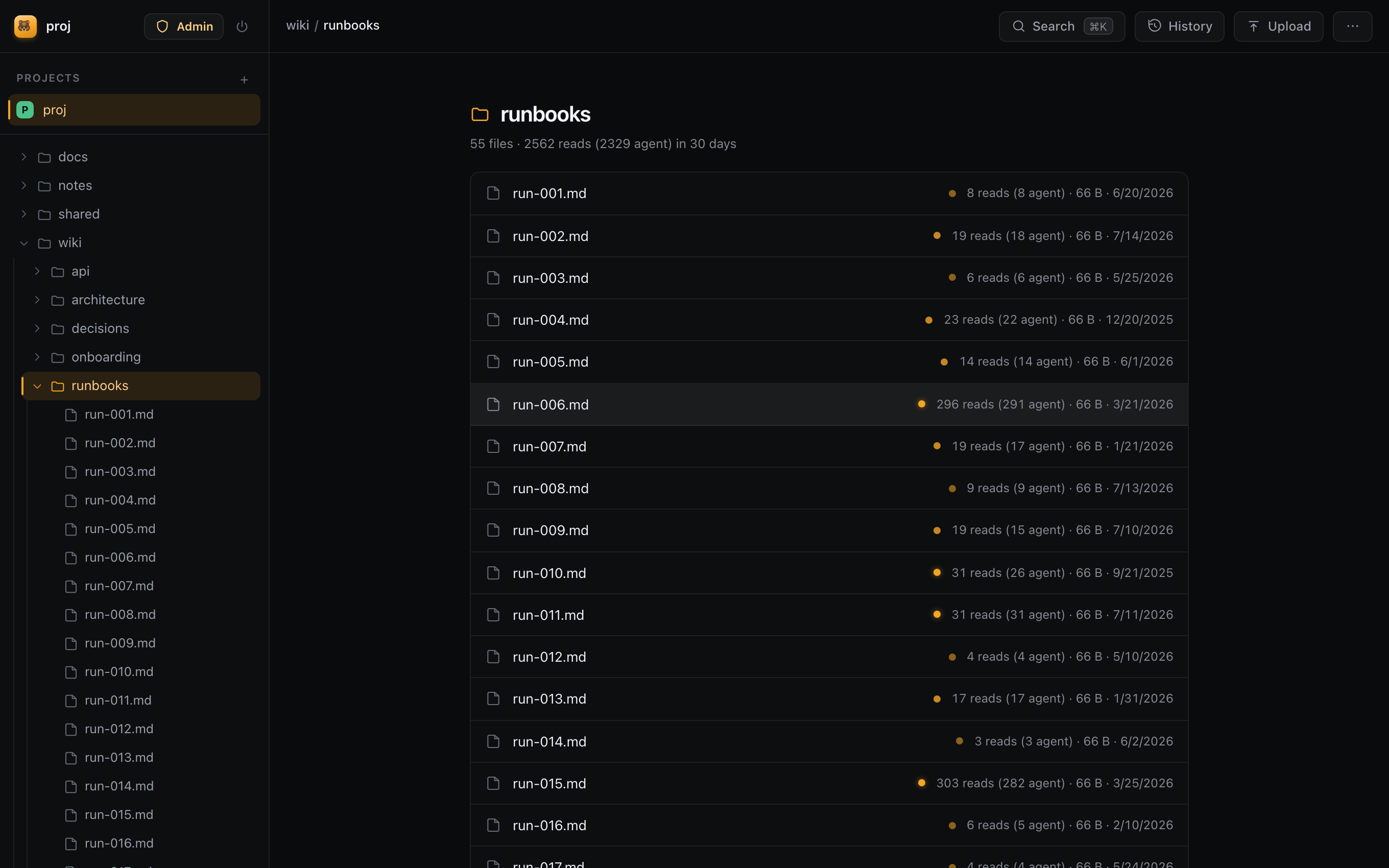Expand the api folder chevron

coord(37,271)
